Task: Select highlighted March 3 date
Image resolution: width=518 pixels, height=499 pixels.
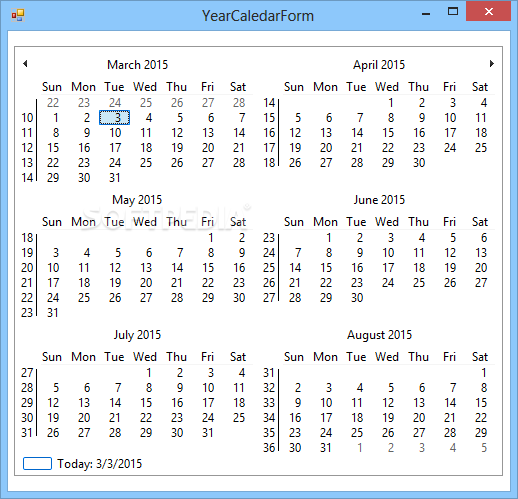Action: [114, 118]
